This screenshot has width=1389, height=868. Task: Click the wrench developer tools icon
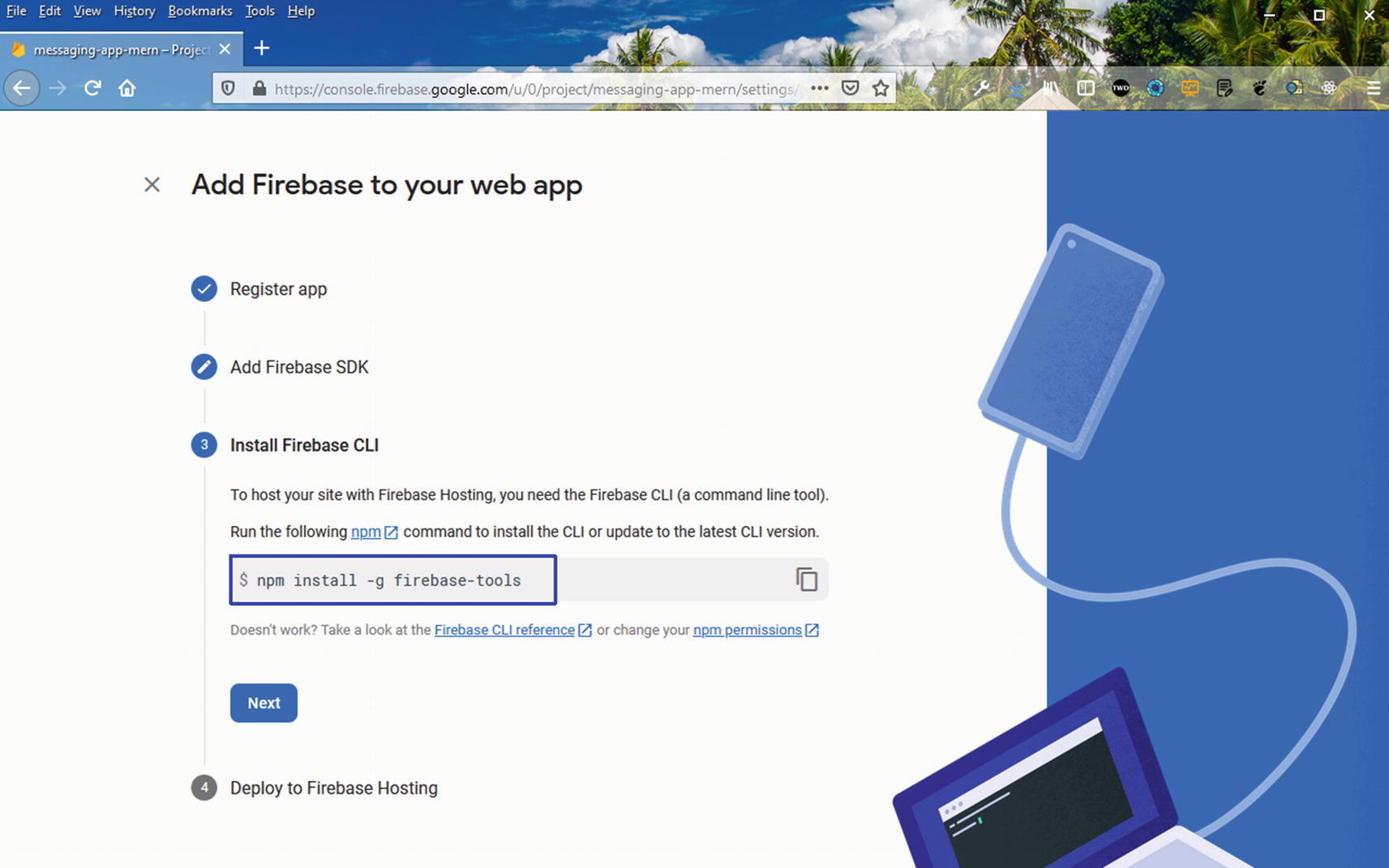click(981, 88)
